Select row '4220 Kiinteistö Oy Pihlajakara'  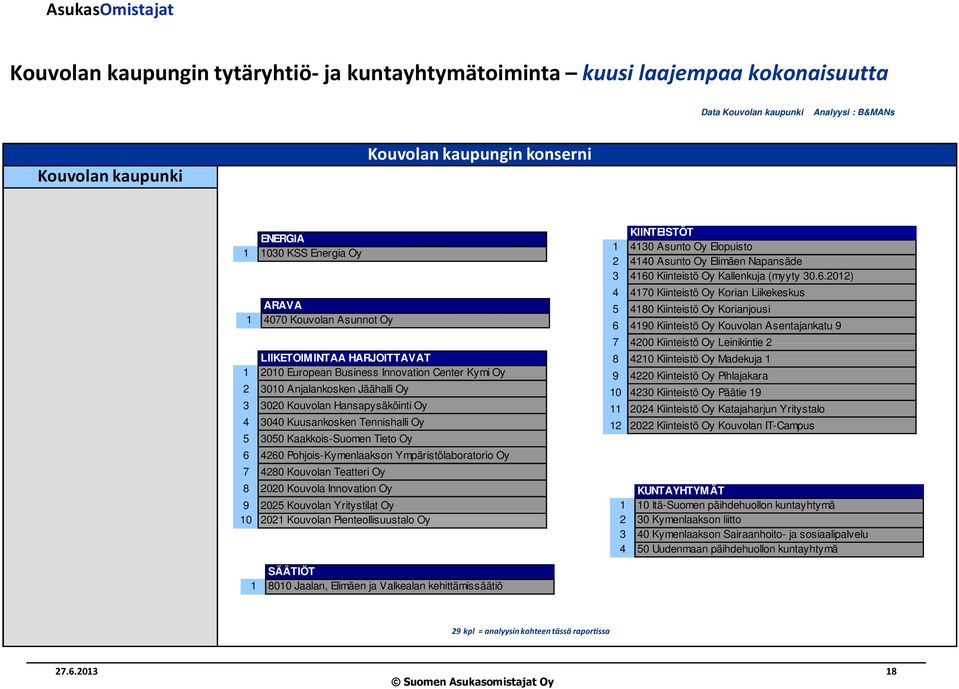pyautogui.click(x=771, y=375)
